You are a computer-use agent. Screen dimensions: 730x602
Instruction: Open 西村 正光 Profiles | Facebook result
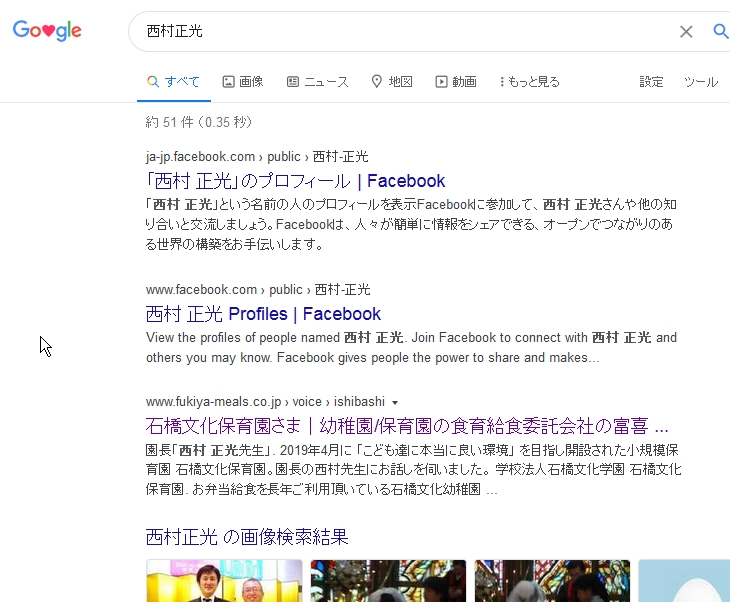263,314
